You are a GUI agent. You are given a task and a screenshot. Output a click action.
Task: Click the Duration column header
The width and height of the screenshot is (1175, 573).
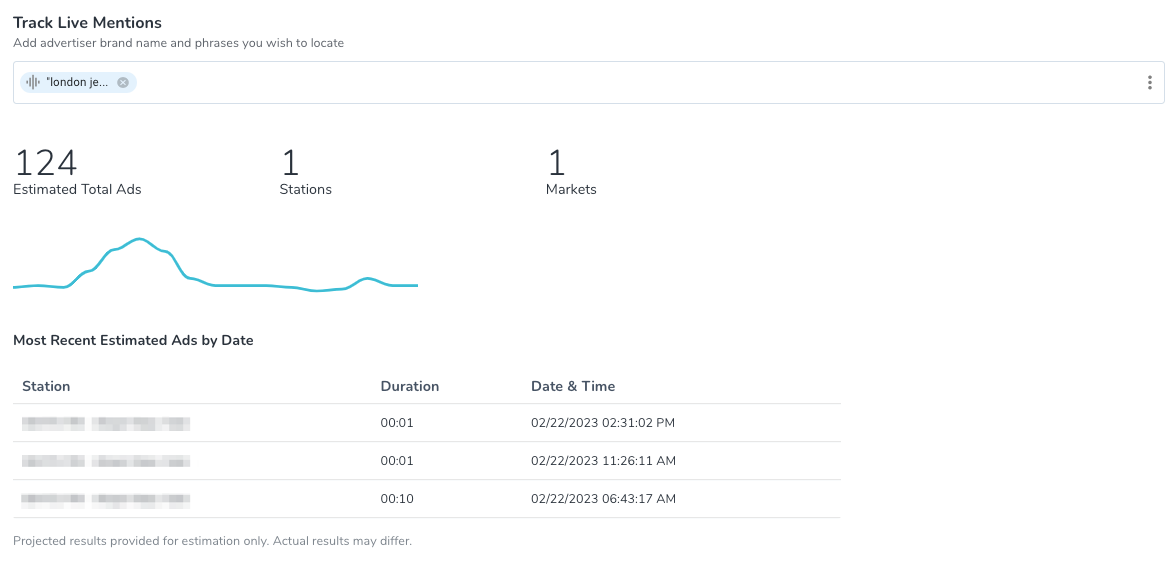coord(409,386)
